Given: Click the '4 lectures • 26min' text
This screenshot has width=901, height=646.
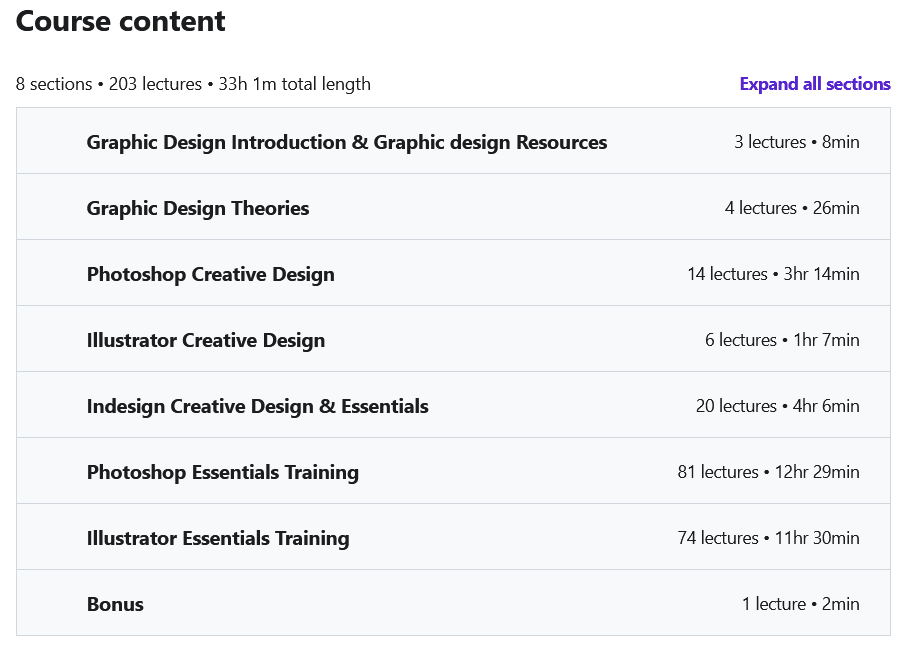Looking at the screenshot, I should (x=792, y=208).
